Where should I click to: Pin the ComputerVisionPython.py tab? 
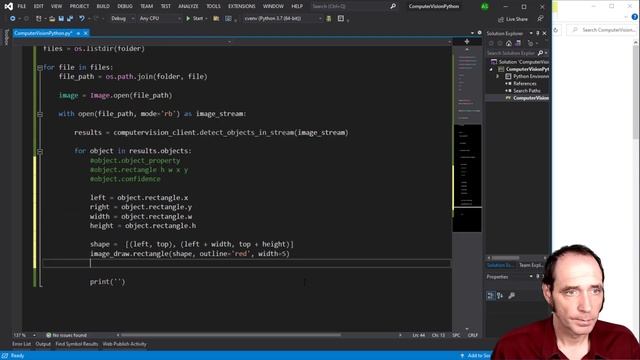(78, 33)
